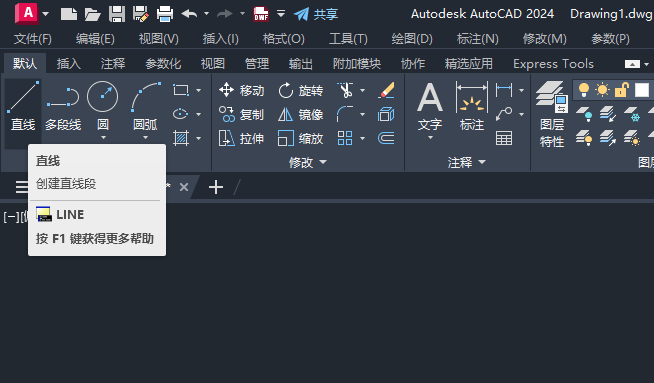The image size is (654, 383).
Task: Click the Thaw All Layers icon
Action: [x=632, y=138]
